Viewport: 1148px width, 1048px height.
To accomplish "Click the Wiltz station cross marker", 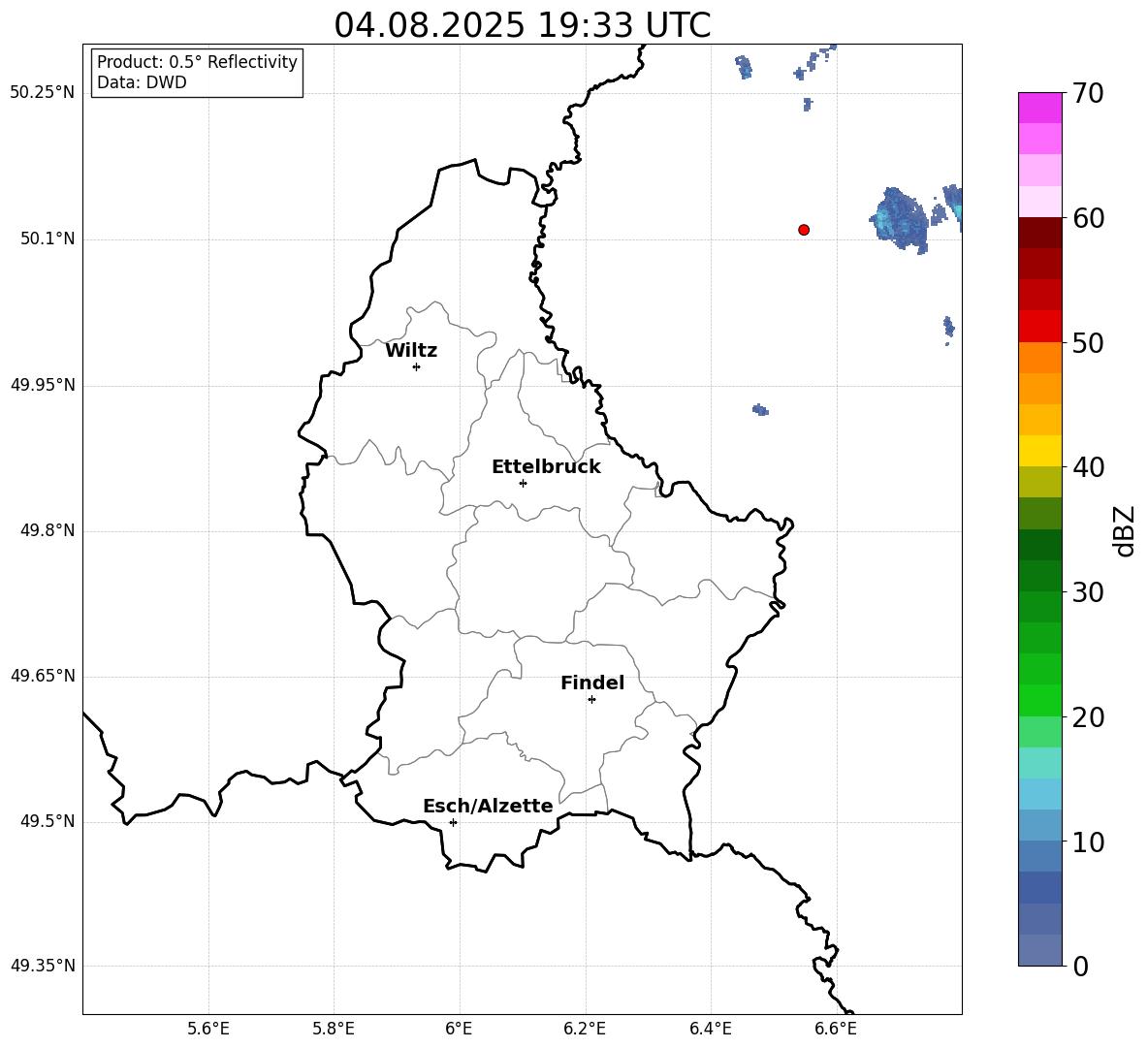I will click(417, 366).
